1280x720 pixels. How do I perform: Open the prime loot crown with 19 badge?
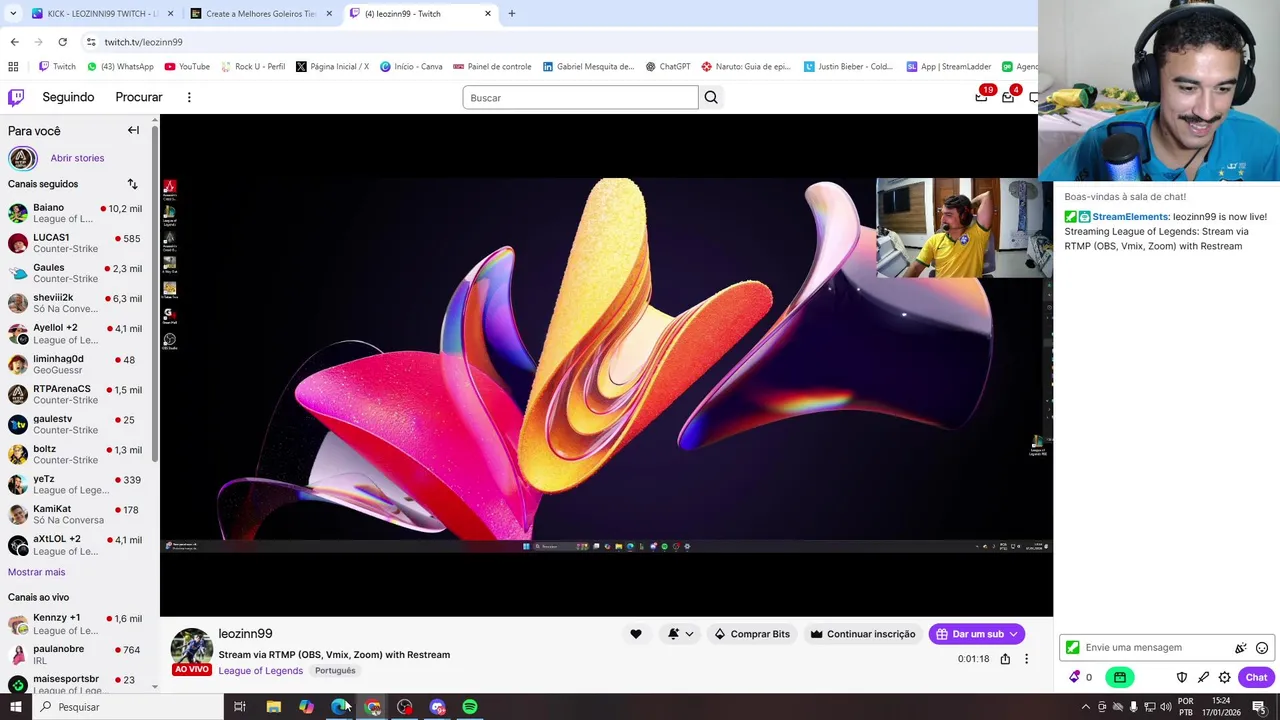[982, 97]
